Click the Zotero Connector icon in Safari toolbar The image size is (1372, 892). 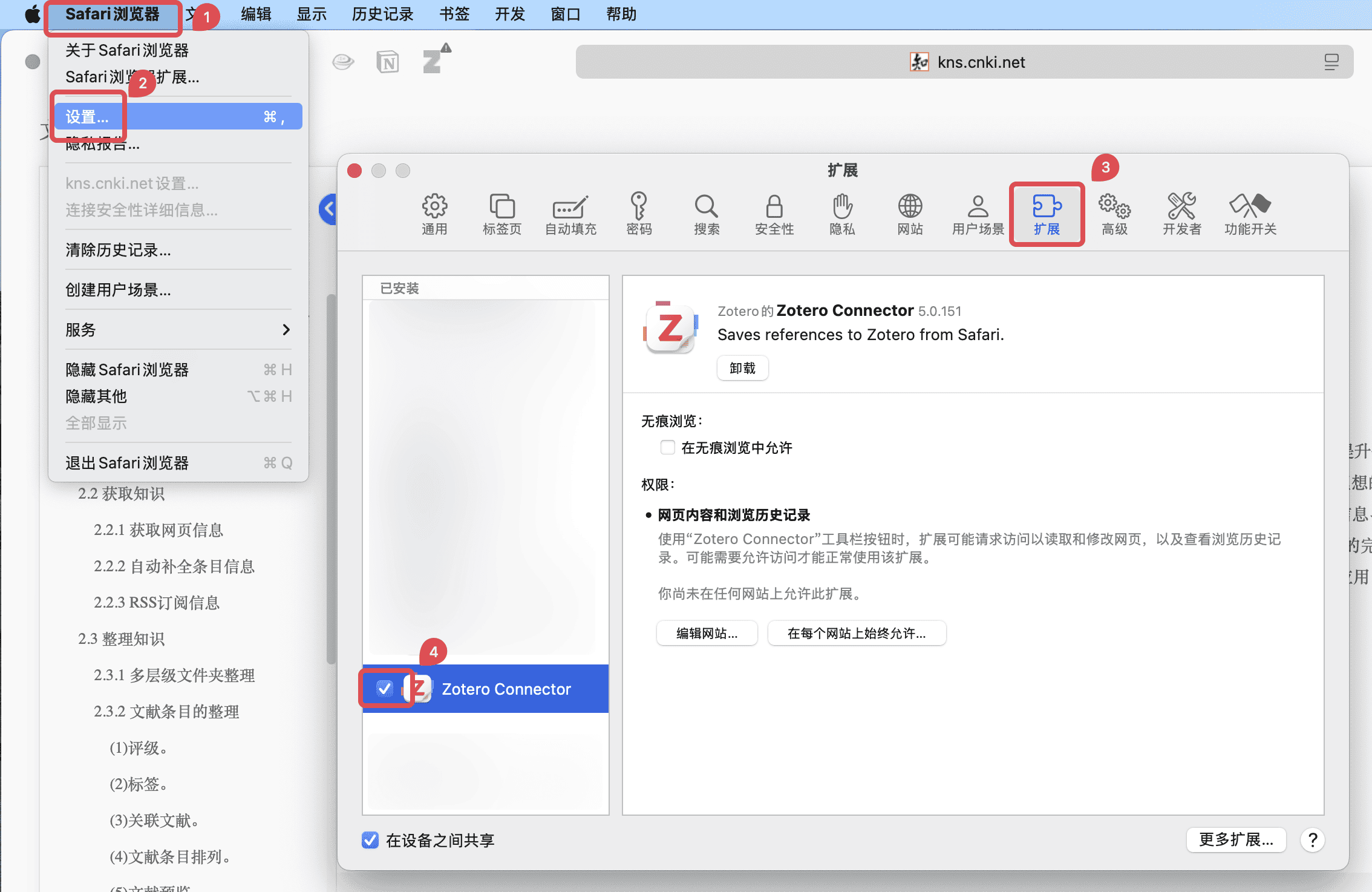433,61
